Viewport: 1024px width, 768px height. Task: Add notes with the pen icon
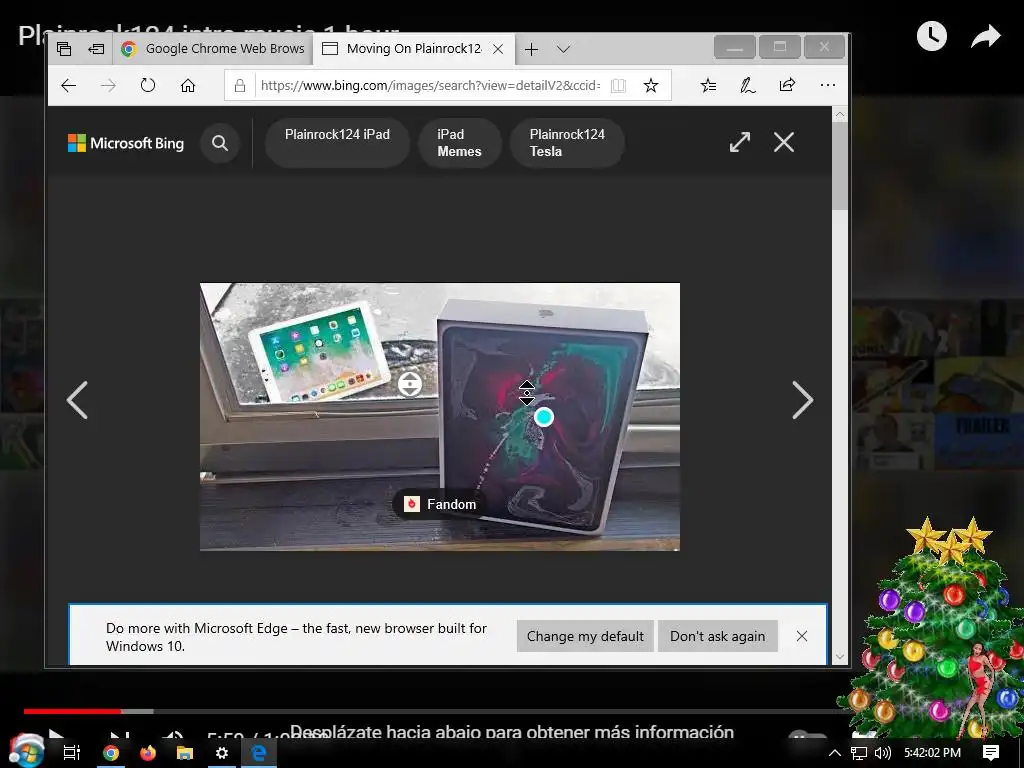coord(748,86)
